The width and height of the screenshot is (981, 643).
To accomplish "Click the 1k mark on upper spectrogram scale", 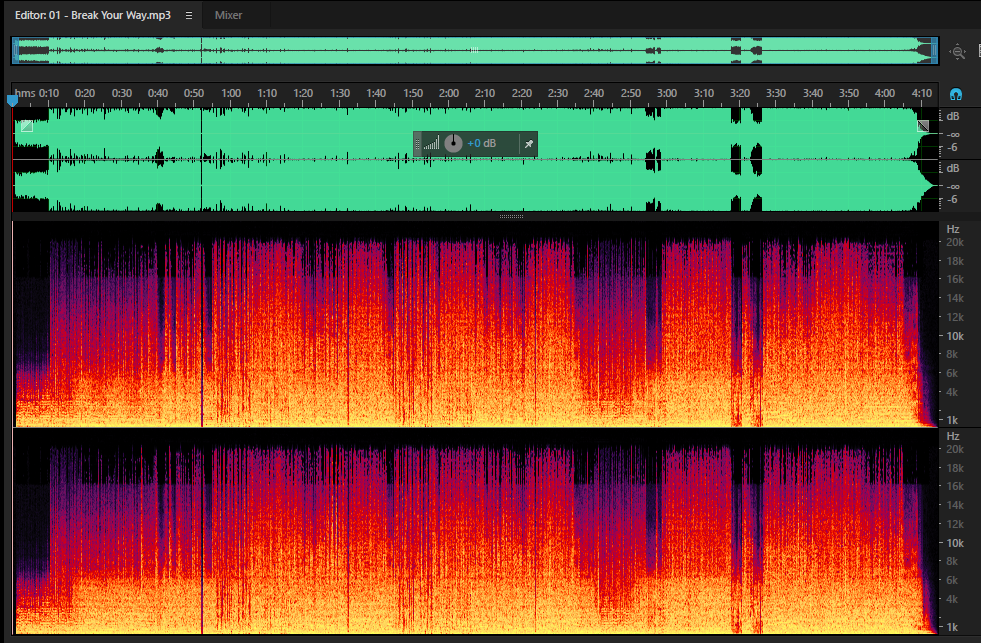I will tap(952, 420).
